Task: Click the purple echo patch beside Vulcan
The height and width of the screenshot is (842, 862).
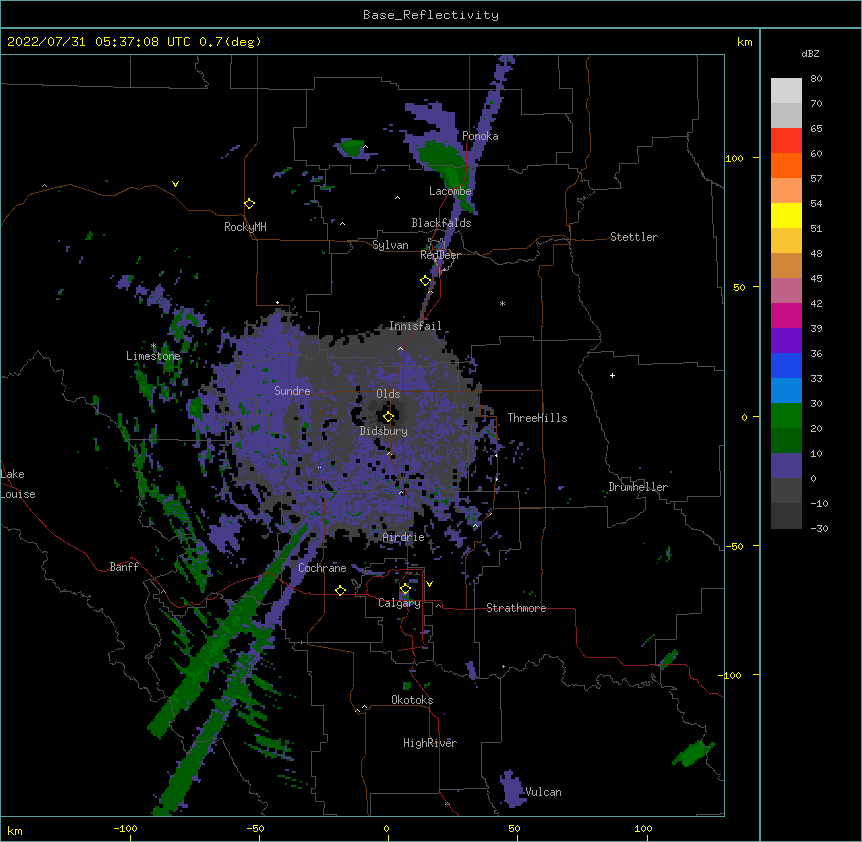Action: (x=512, y=788)
